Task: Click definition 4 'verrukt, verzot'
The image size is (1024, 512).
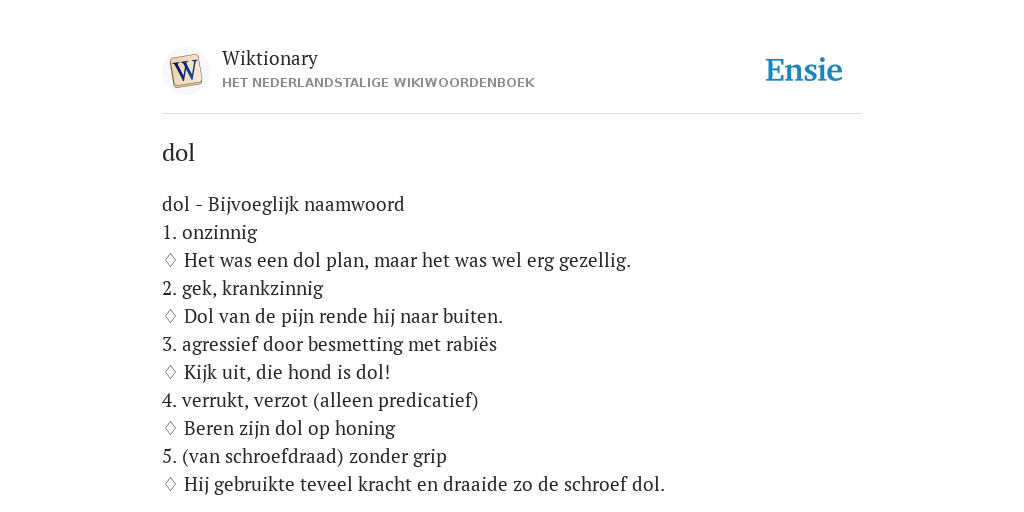Action: pos(320,400)
